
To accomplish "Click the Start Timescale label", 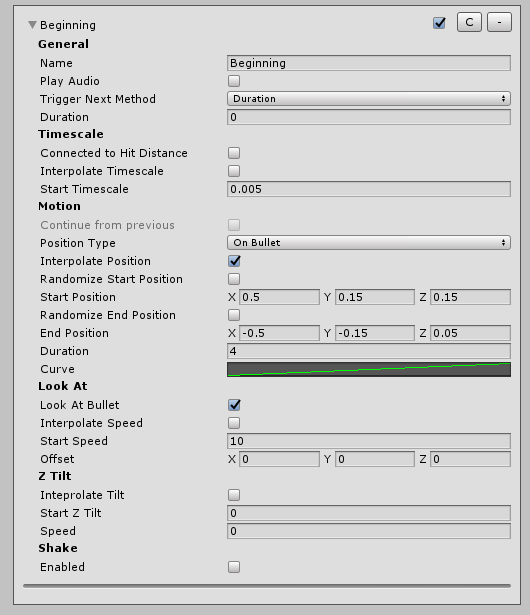I will pos(84,189).
